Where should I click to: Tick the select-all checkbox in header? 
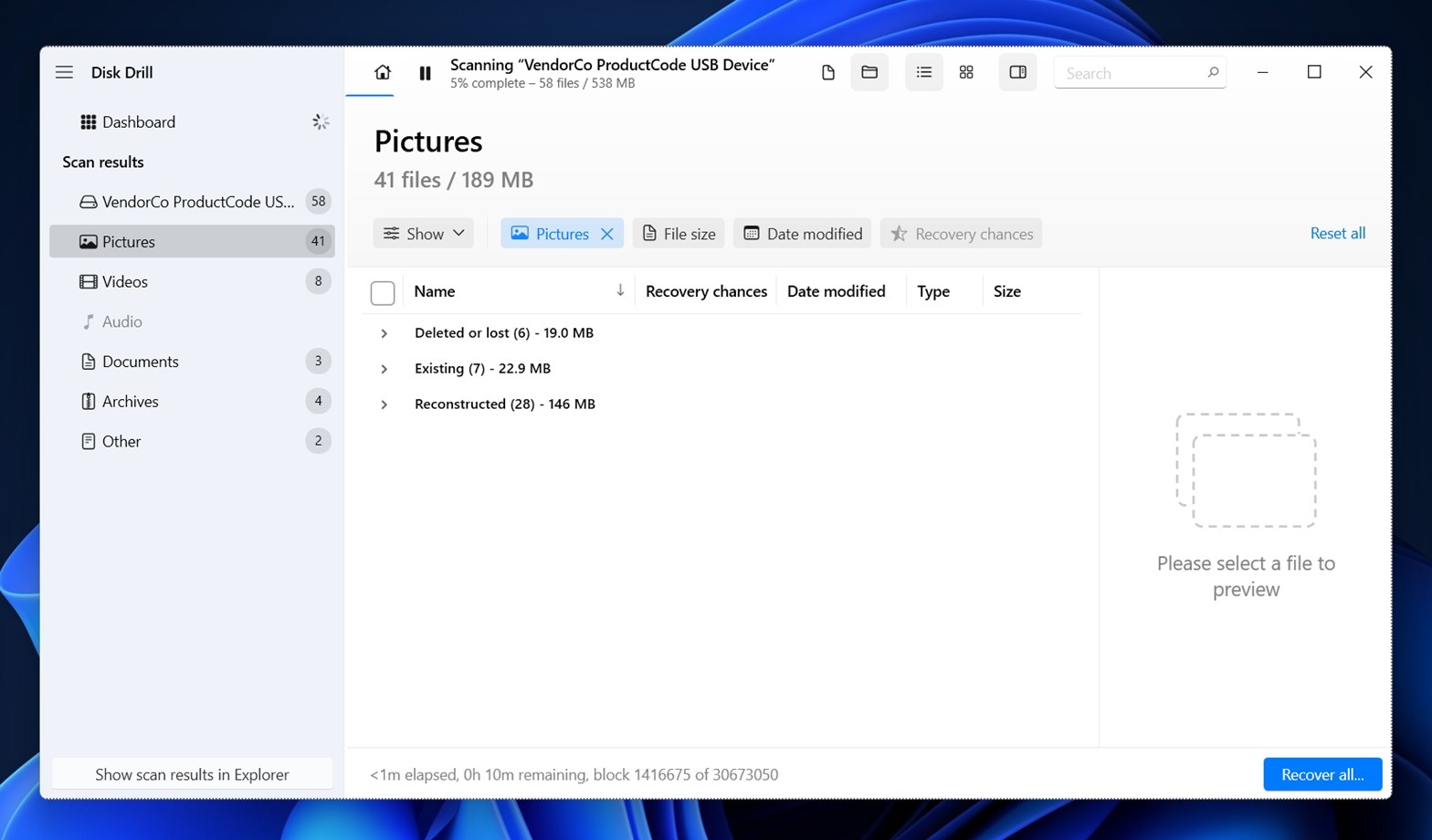[x=383, y=292]
